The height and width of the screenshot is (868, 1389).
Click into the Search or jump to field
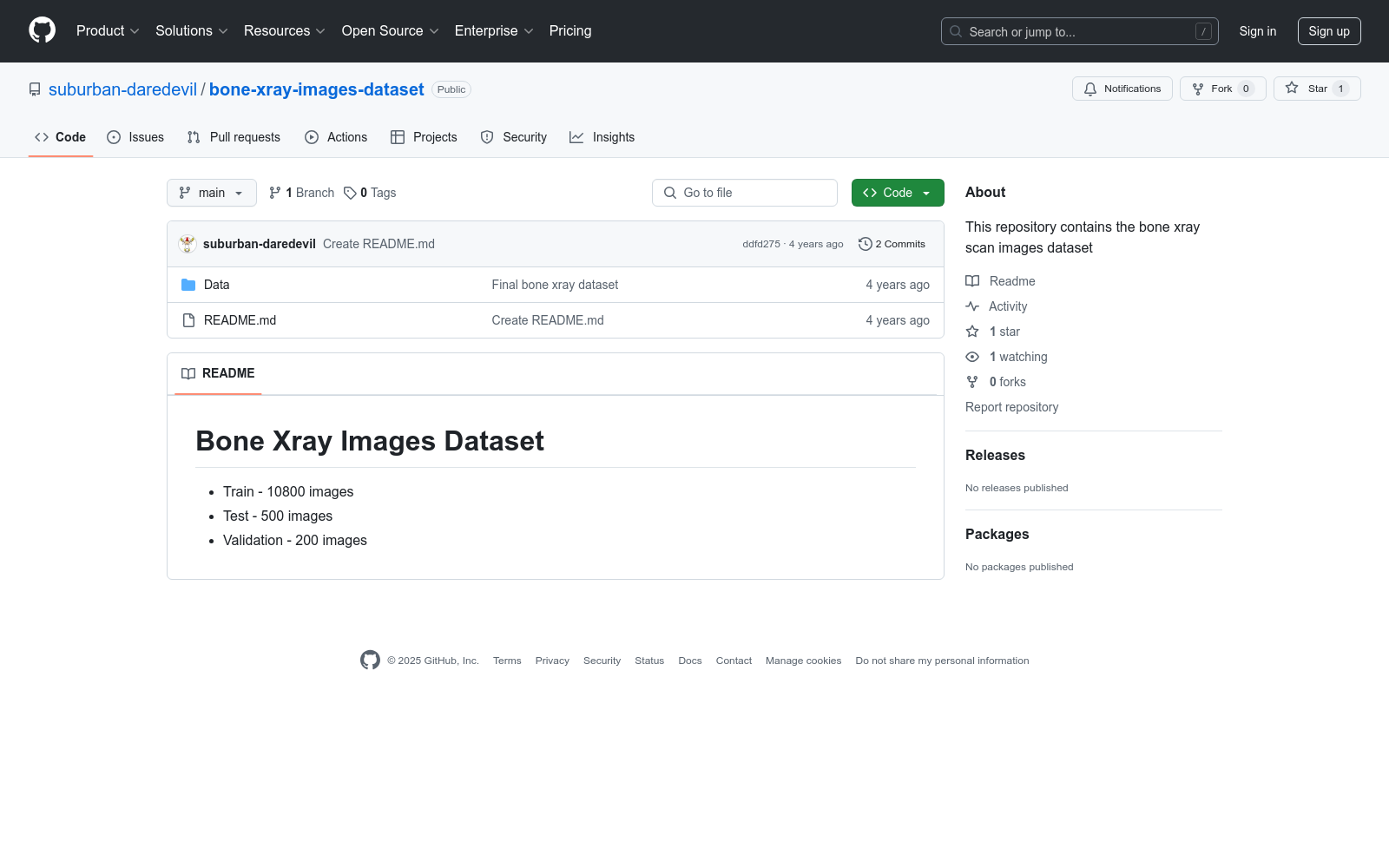point(1080,31)
